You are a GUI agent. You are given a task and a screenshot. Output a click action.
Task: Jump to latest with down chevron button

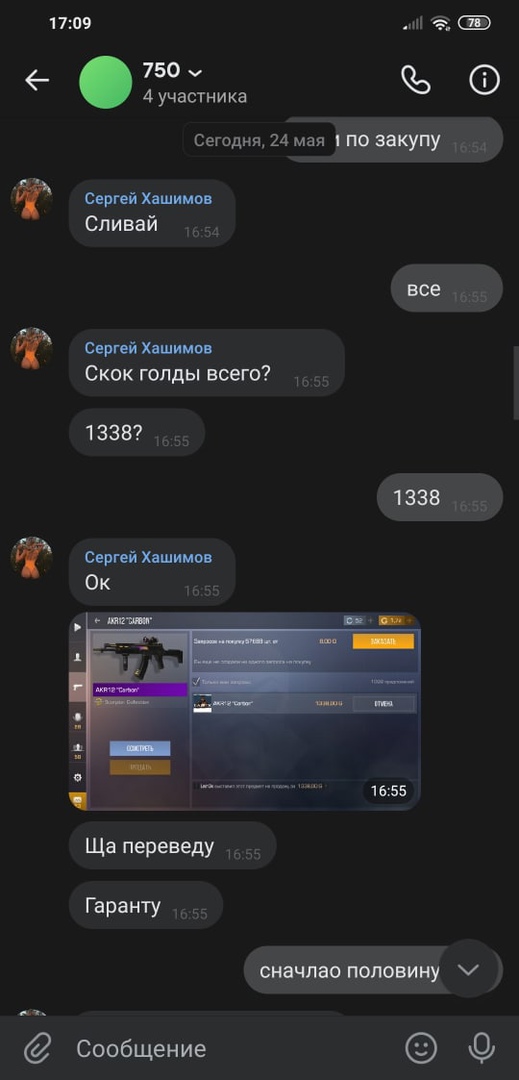click(468, 969)
